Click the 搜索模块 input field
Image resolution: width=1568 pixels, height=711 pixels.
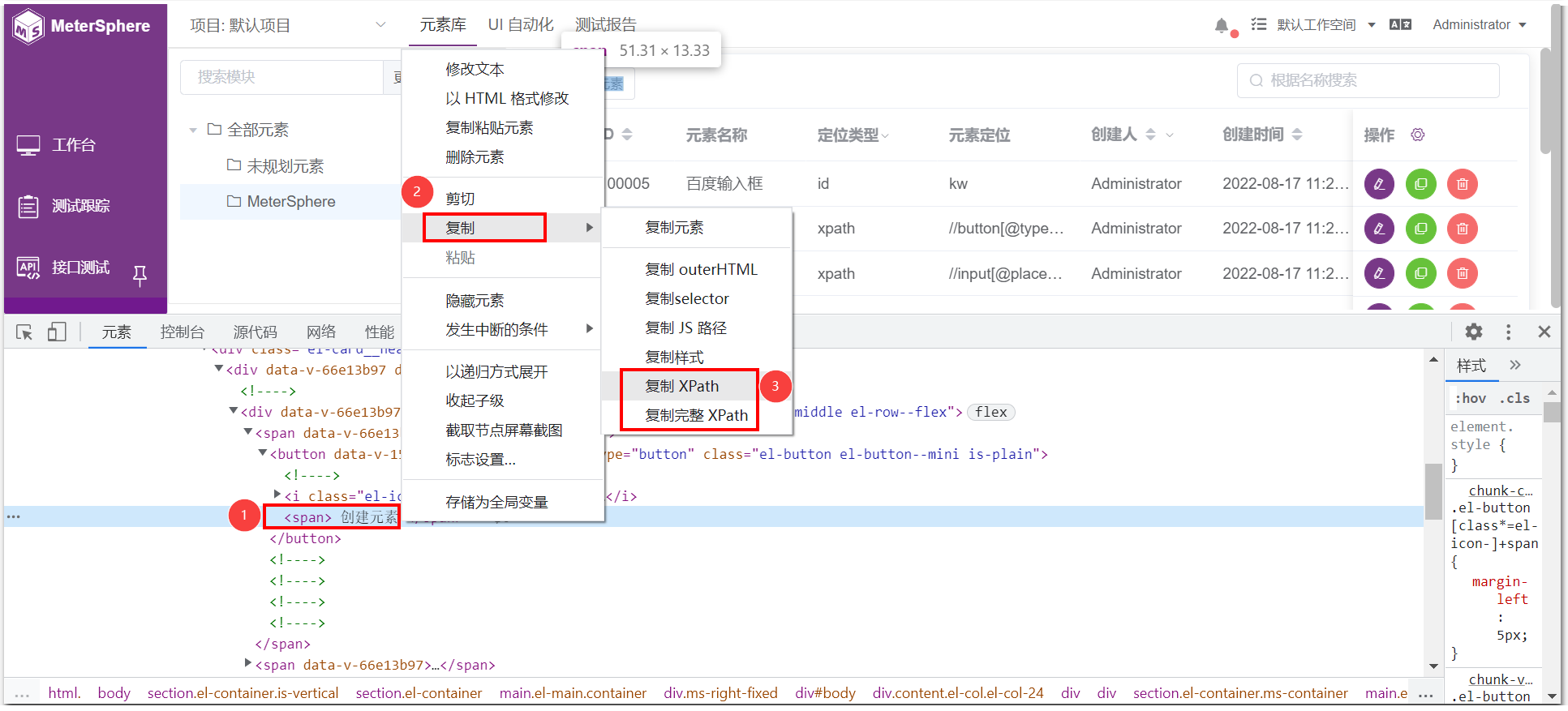(x=281, y=77)
